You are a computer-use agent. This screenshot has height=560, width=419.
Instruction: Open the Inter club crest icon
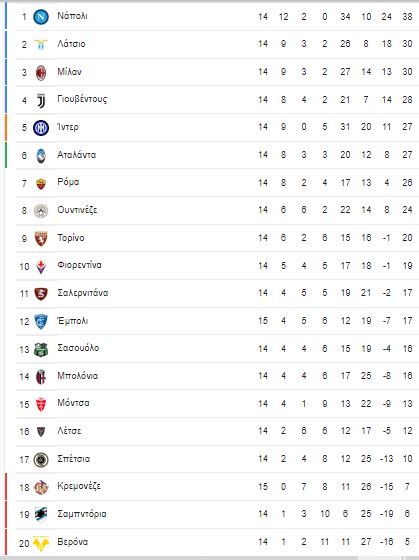point(41,128)
